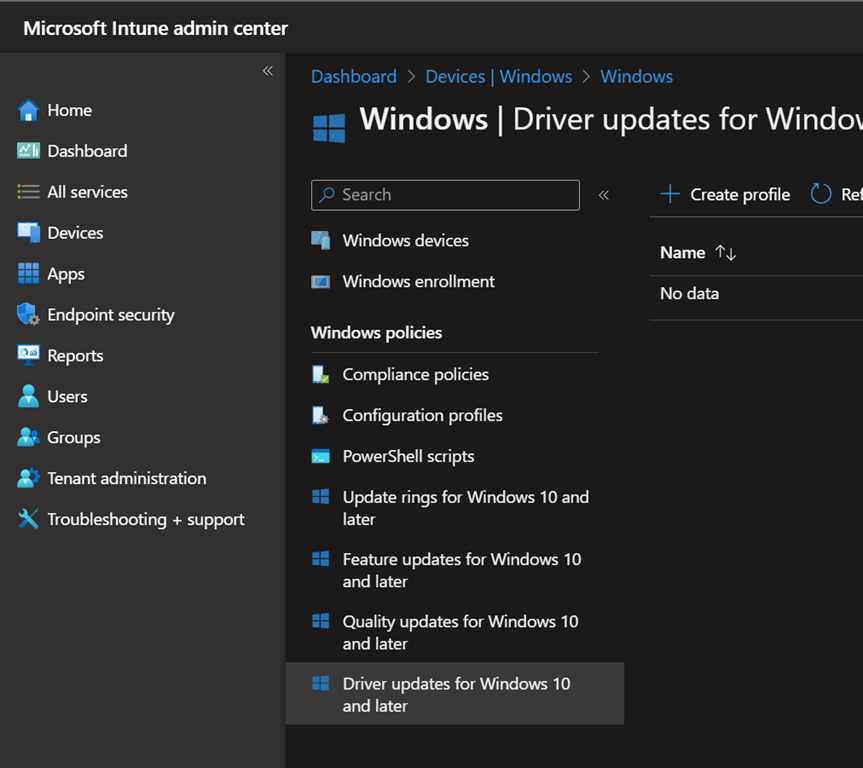Viewport: 863px width, 768px height.
Task: Open Dashboard via its chart icon
Action: click(x=28, y=151)
